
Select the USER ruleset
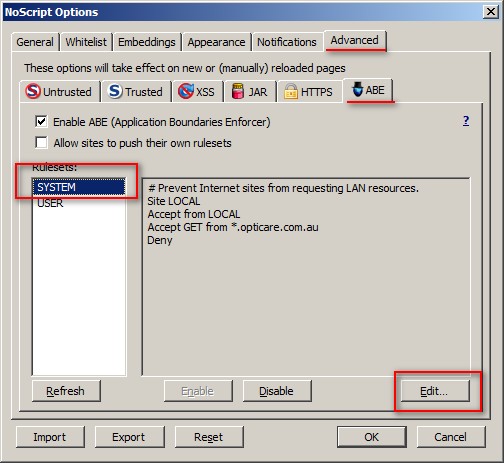click(79, 203)
